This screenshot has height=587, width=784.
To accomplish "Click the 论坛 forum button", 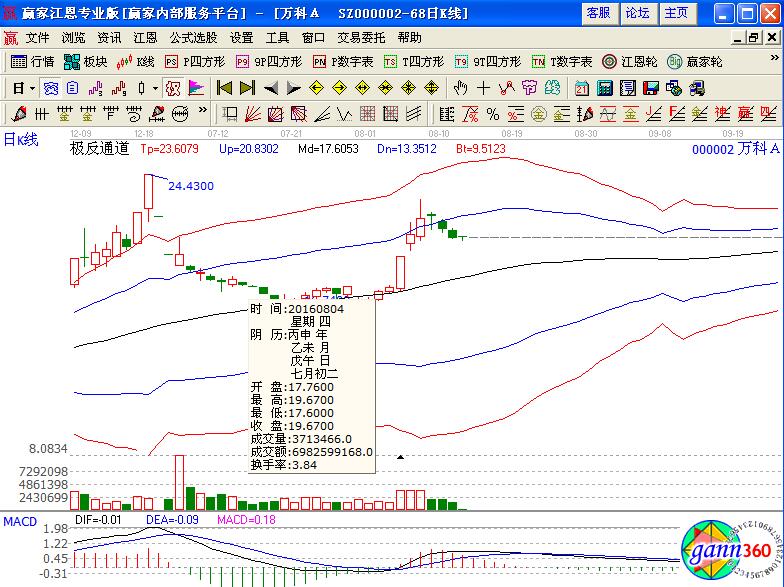I will (637, 13).
